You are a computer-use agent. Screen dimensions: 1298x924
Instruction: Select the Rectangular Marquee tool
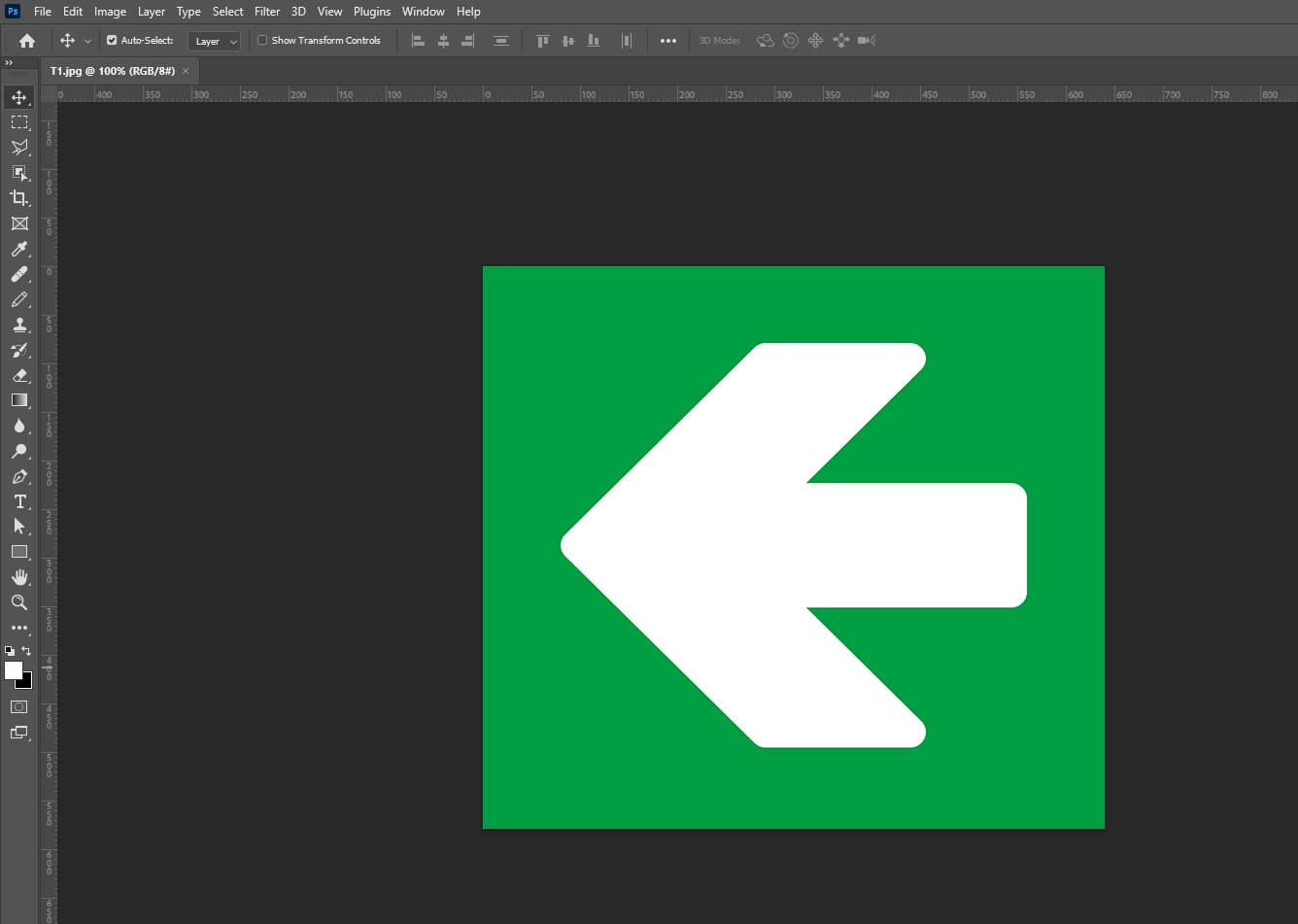click(18, 122)
